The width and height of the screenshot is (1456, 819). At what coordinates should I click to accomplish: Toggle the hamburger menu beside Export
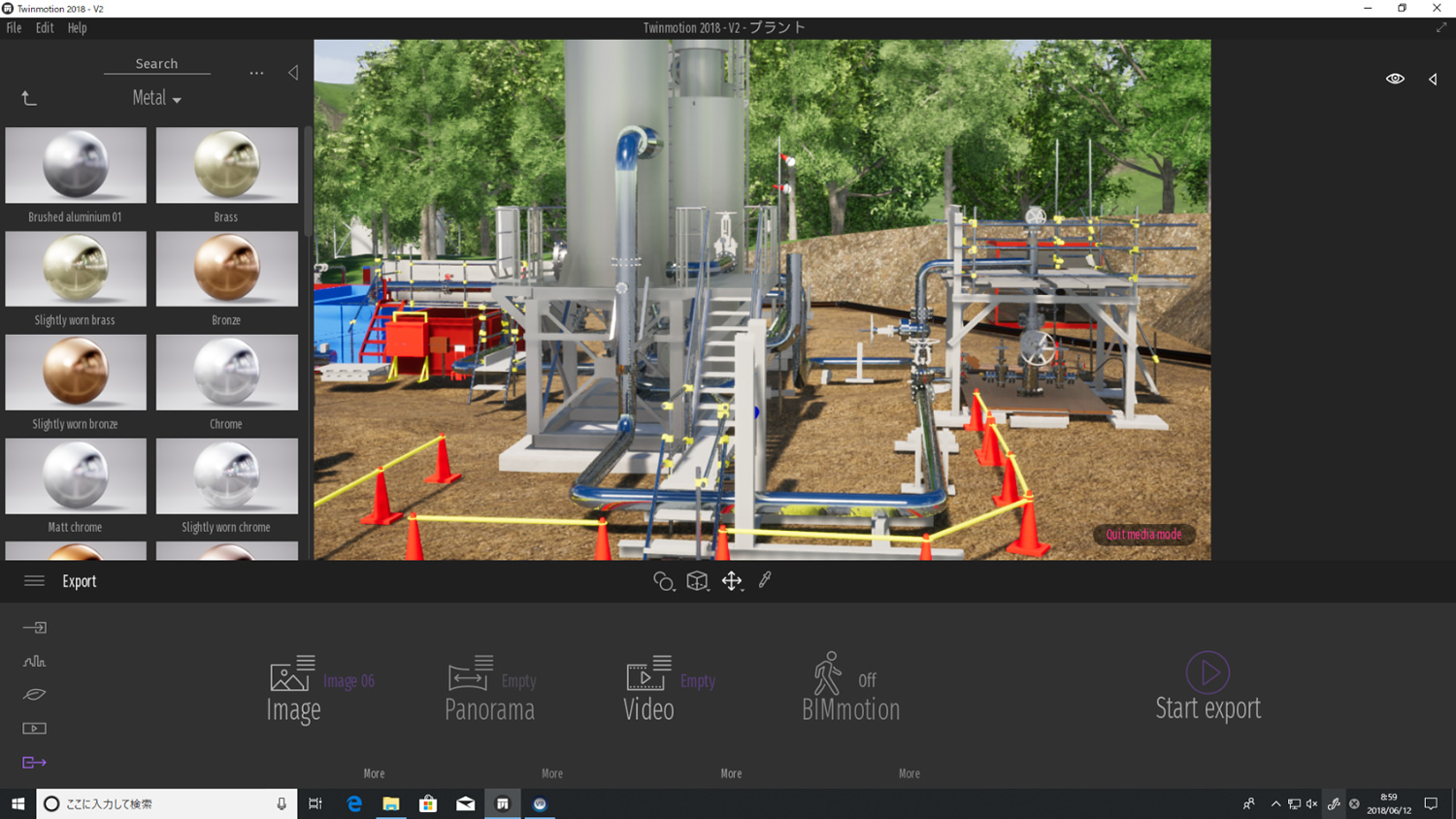tap(34, 581)
